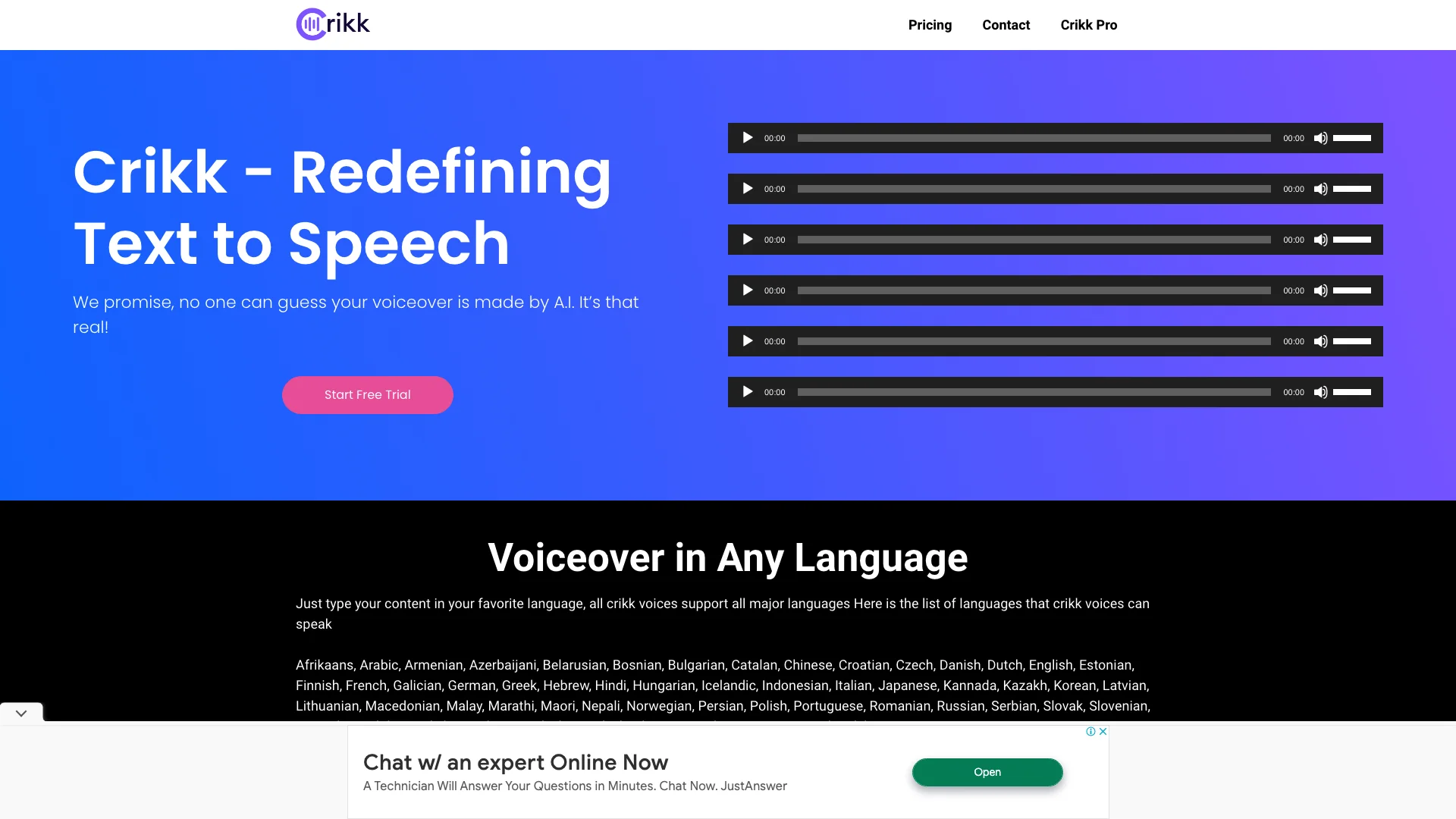The height and width of the screenshot is (819, 1456).
Task: Click the play button on second audio track
Action: click(x=747, y=188)
